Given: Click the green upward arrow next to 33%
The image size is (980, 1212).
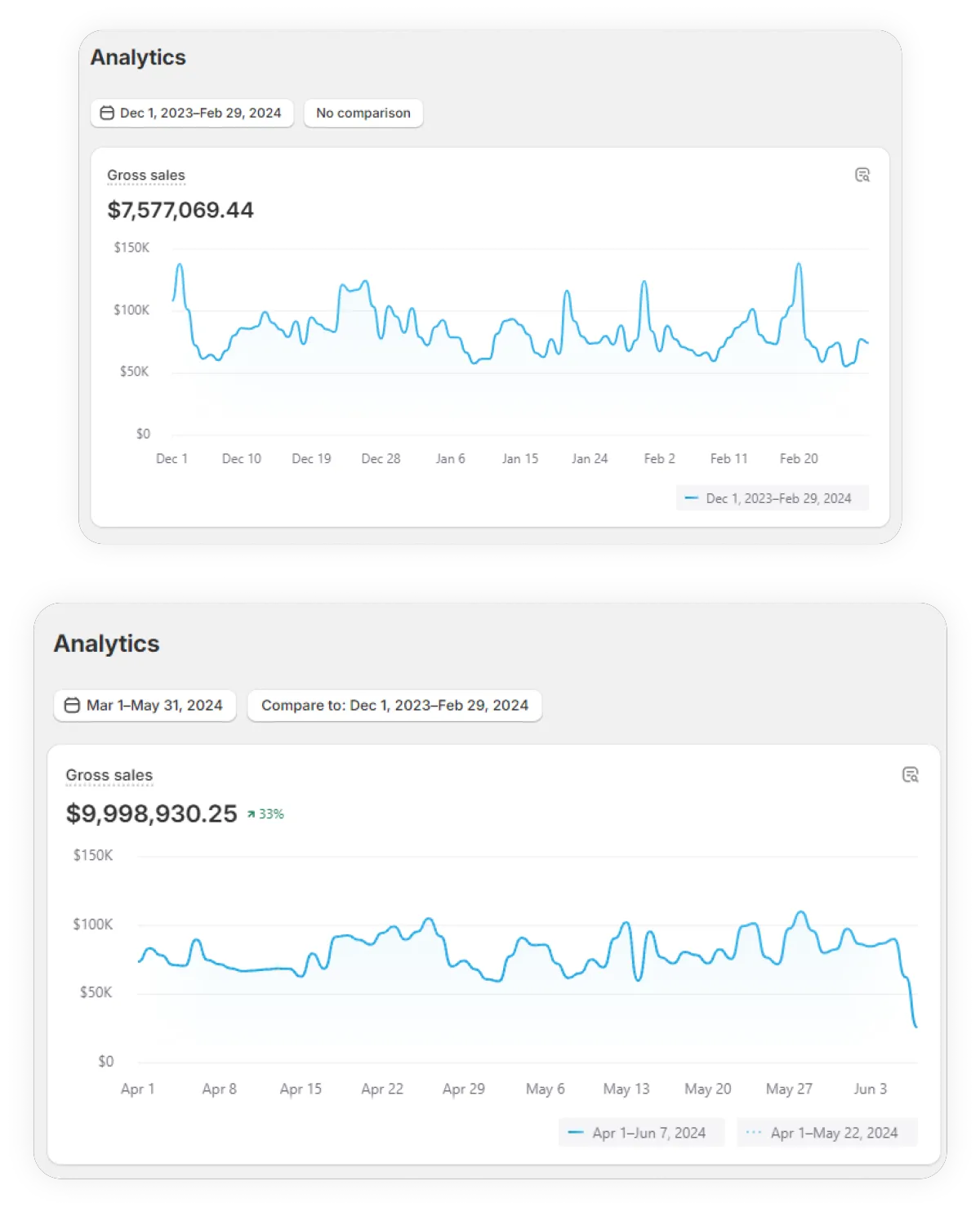Looking at the screenshot, I should coord(252,814).
